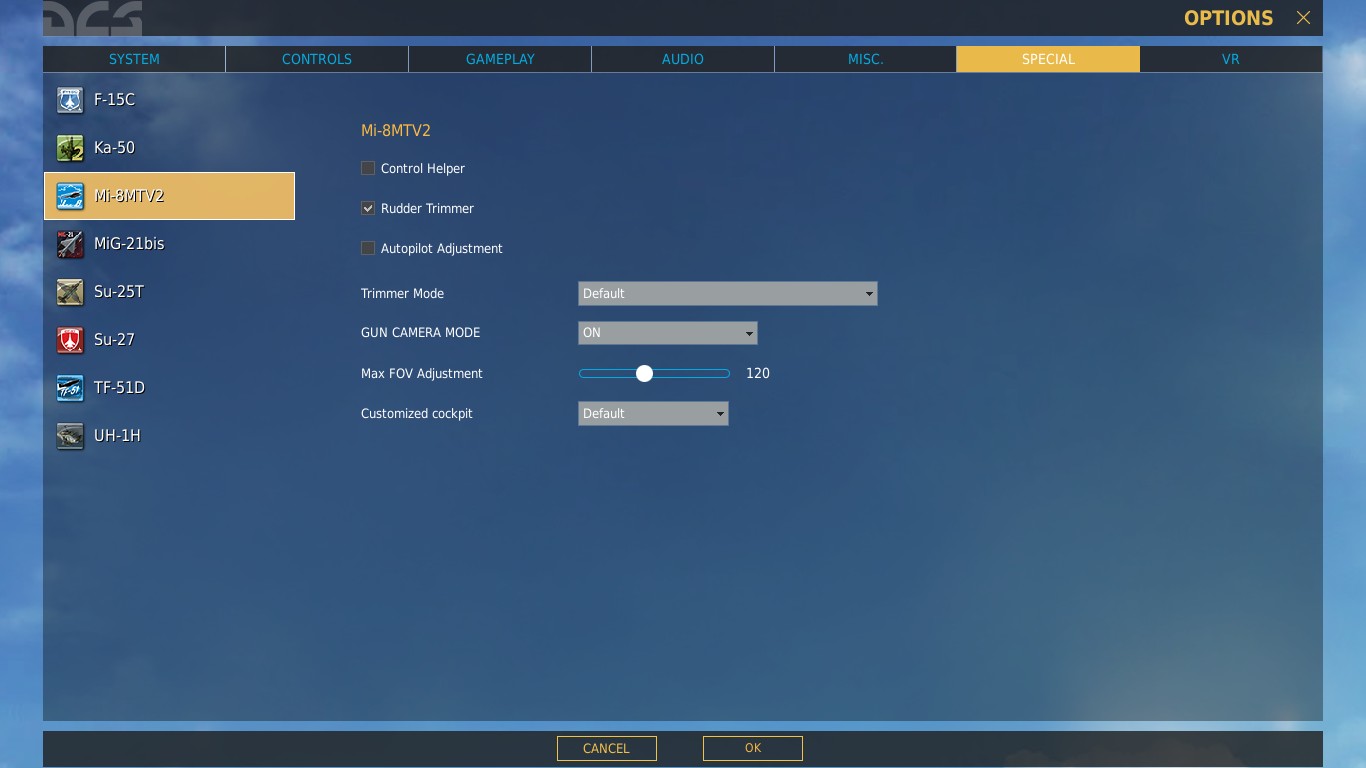
Task: Click the Su-25T aircraft icon
Action: (70, 292)
